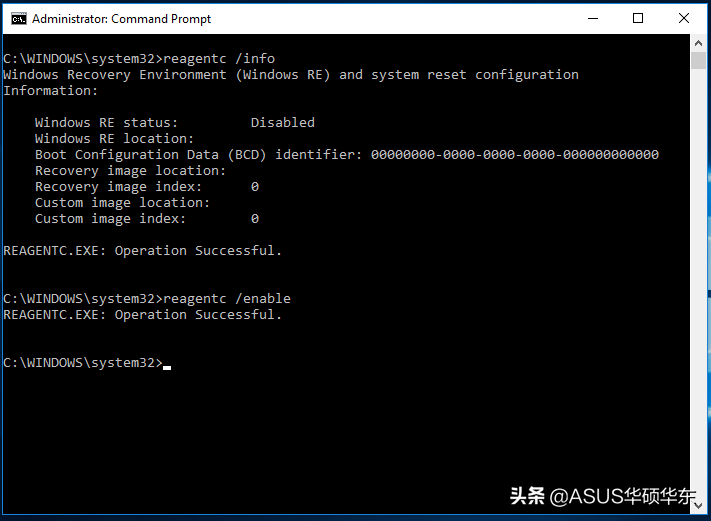This screenshot has width=711, height=521.
Task: Click the 'reagentc /enable' command text
Action: [226, 298]
